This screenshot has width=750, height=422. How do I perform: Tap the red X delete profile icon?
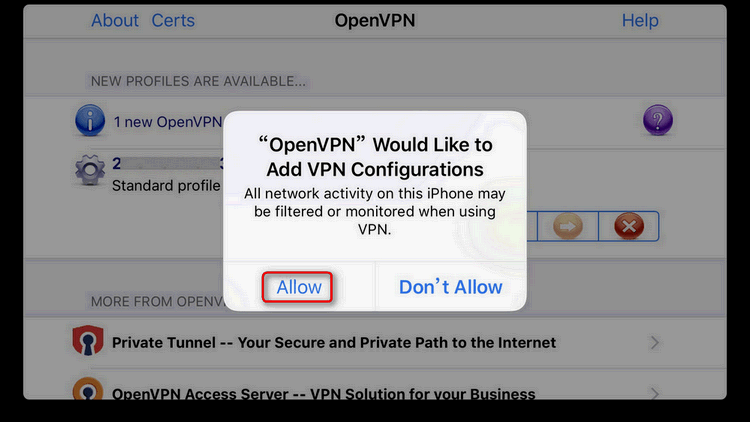(x=629, y=226)
